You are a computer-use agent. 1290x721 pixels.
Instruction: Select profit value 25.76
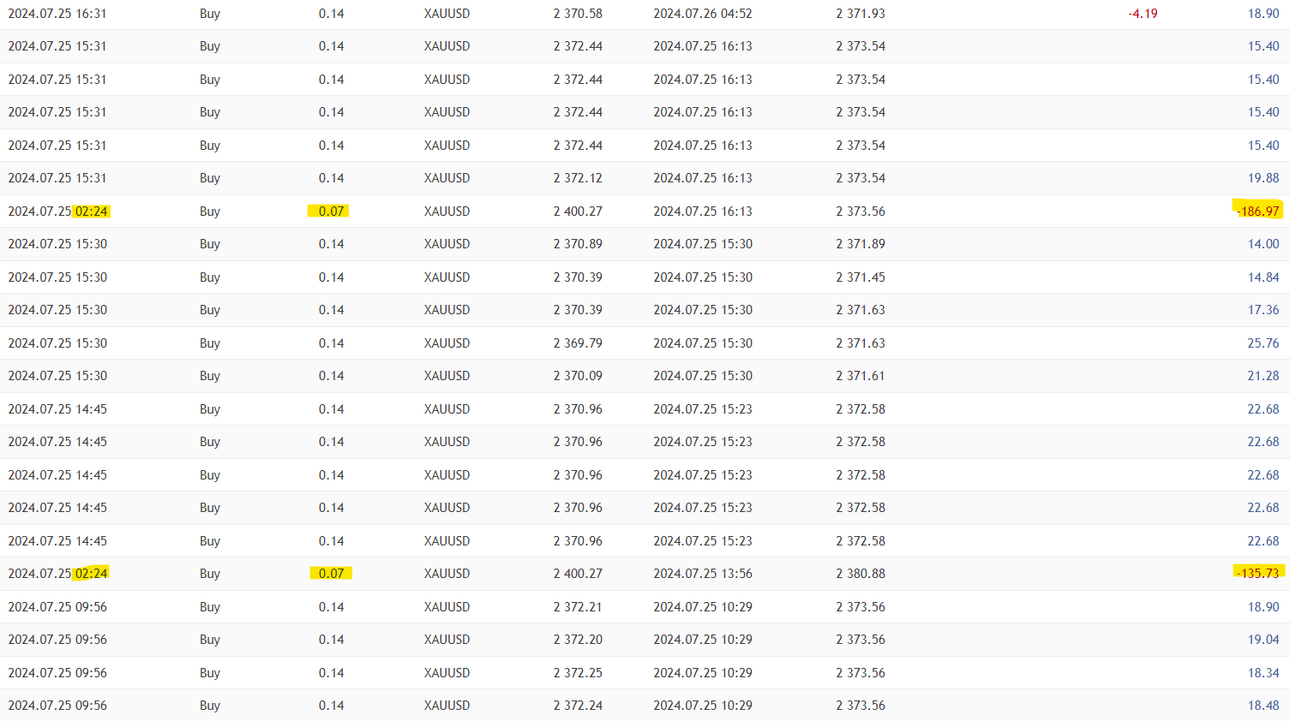[1263, 343]
